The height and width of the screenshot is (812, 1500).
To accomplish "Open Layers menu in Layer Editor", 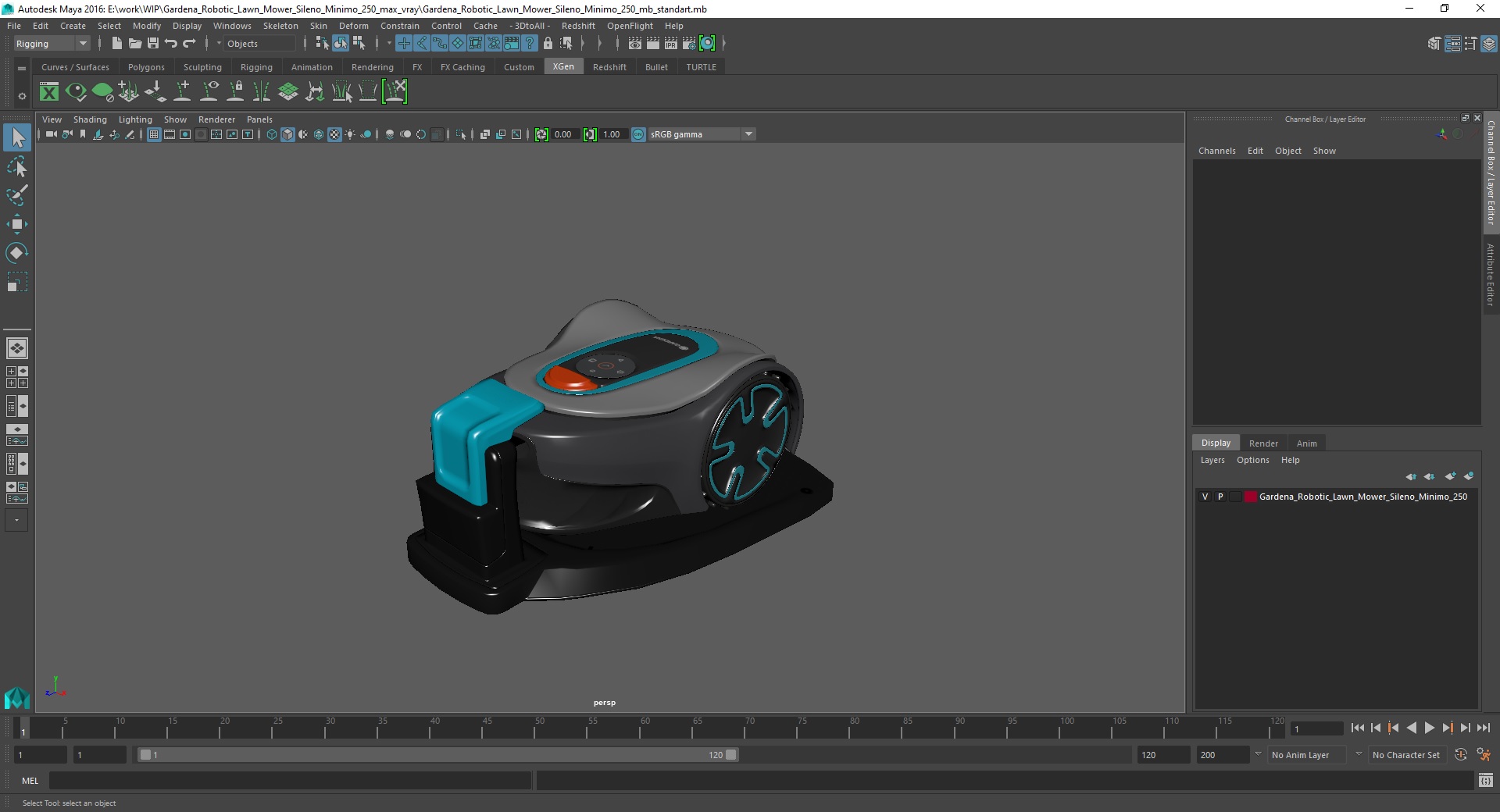I will click(x=1212, y=460).
